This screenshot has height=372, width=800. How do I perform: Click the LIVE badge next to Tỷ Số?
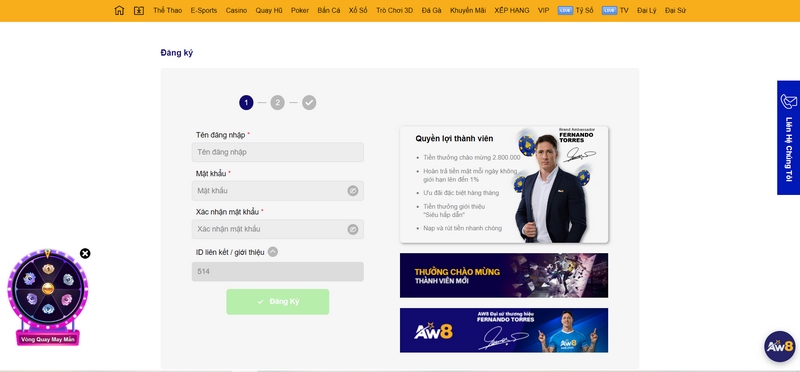(x=565, y=10)
